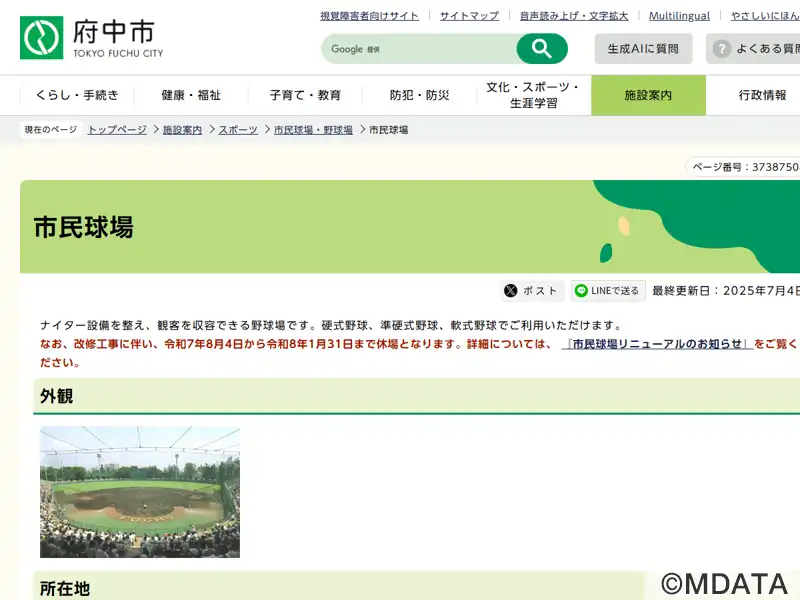Click the baseball stadium exterior photo
This screenshot has width=800, height=600.
[140, 492]
